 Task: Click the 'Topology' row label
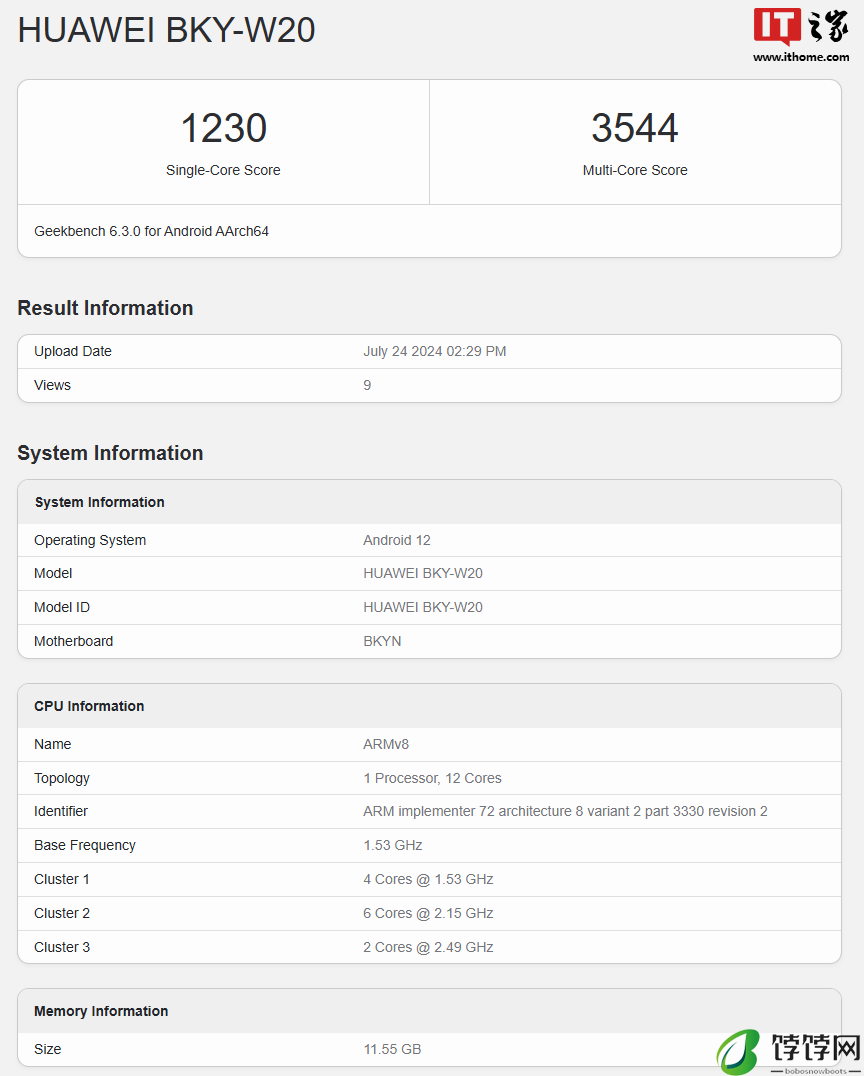(62, 778)
